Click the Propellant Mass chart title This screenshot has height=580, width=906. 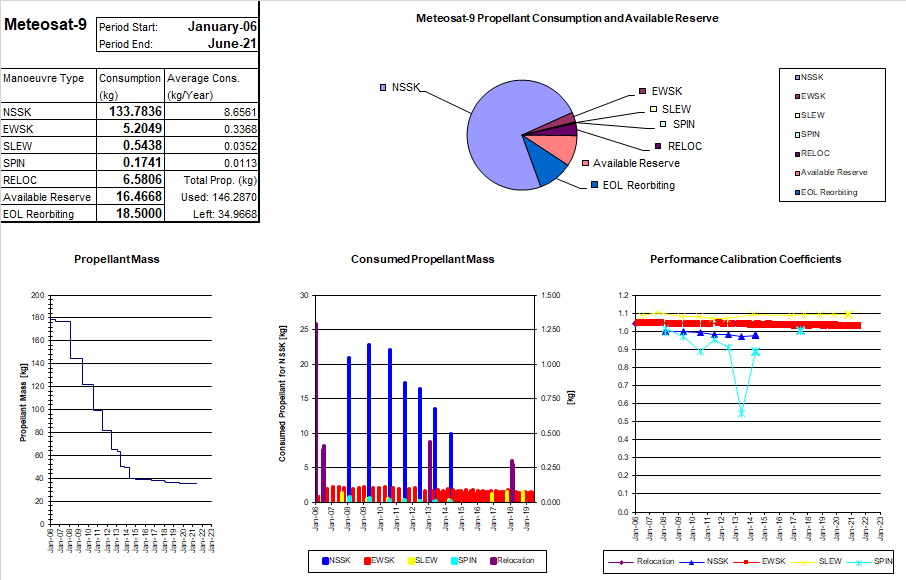[x=117, y=259]
